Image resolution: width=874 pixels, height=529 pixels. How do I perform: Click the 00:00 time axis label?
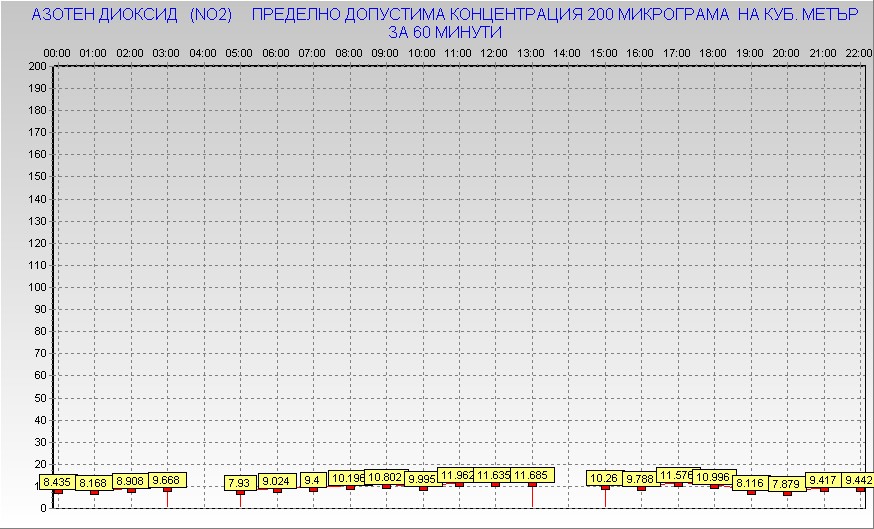pyautogui.click(x=57, y=53)
